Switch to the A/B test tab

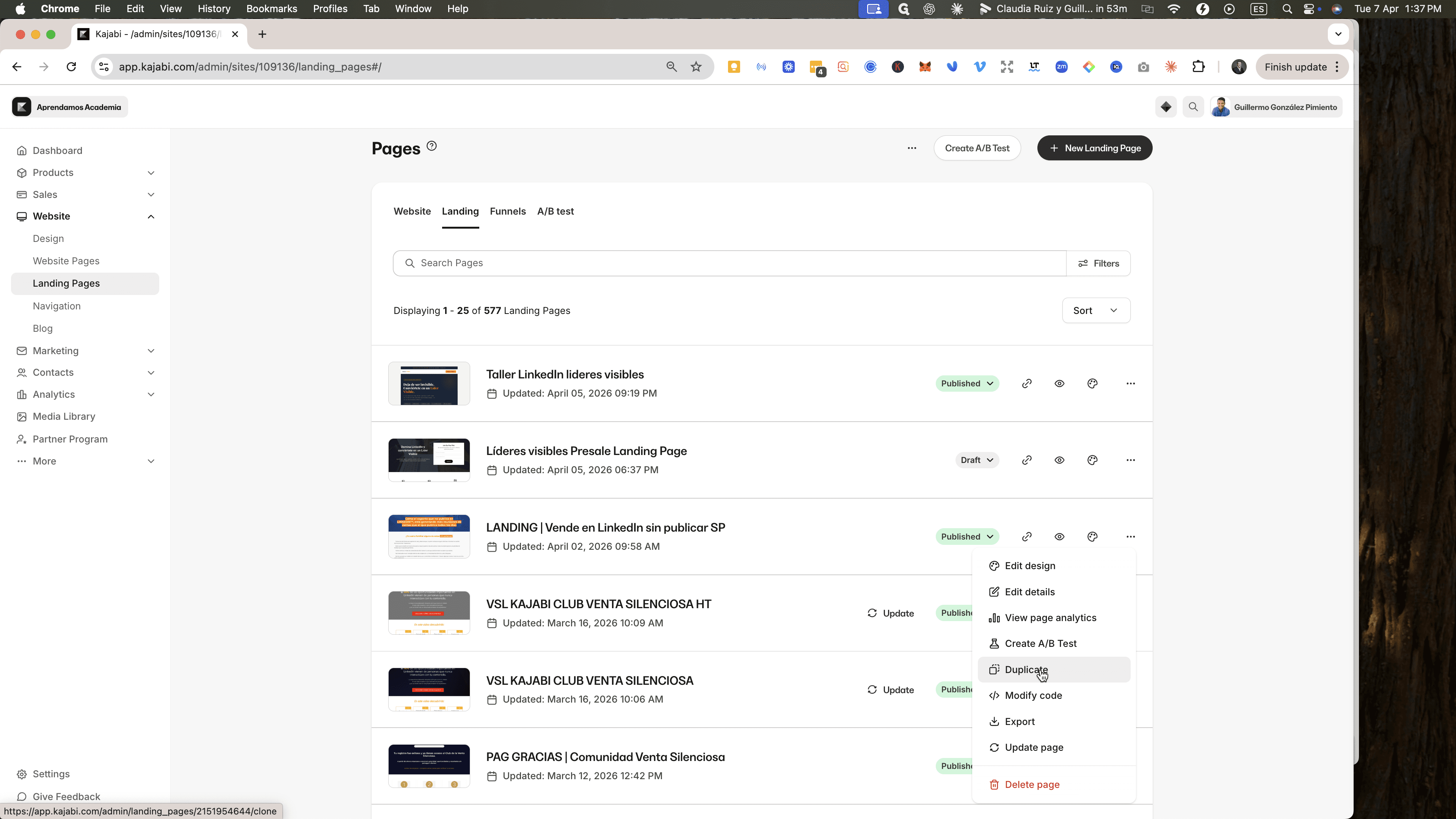tap(555, 212)
